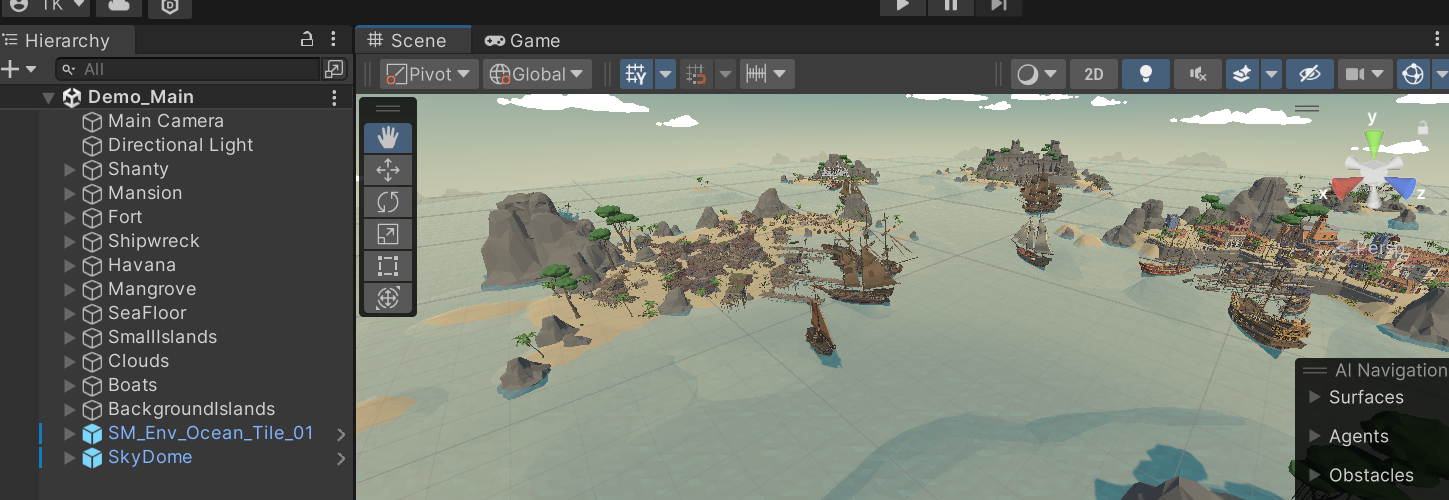Select the Move tool

coord(388,170)
